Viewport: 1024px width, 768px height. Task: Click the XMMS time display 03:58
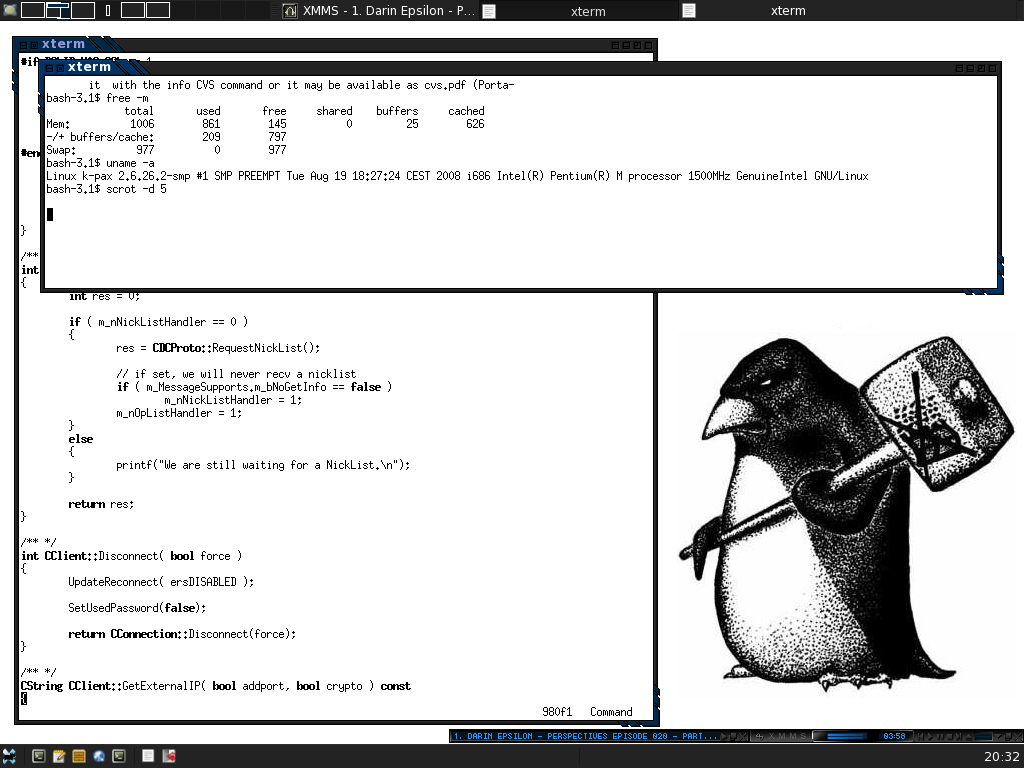coord(894,736)
